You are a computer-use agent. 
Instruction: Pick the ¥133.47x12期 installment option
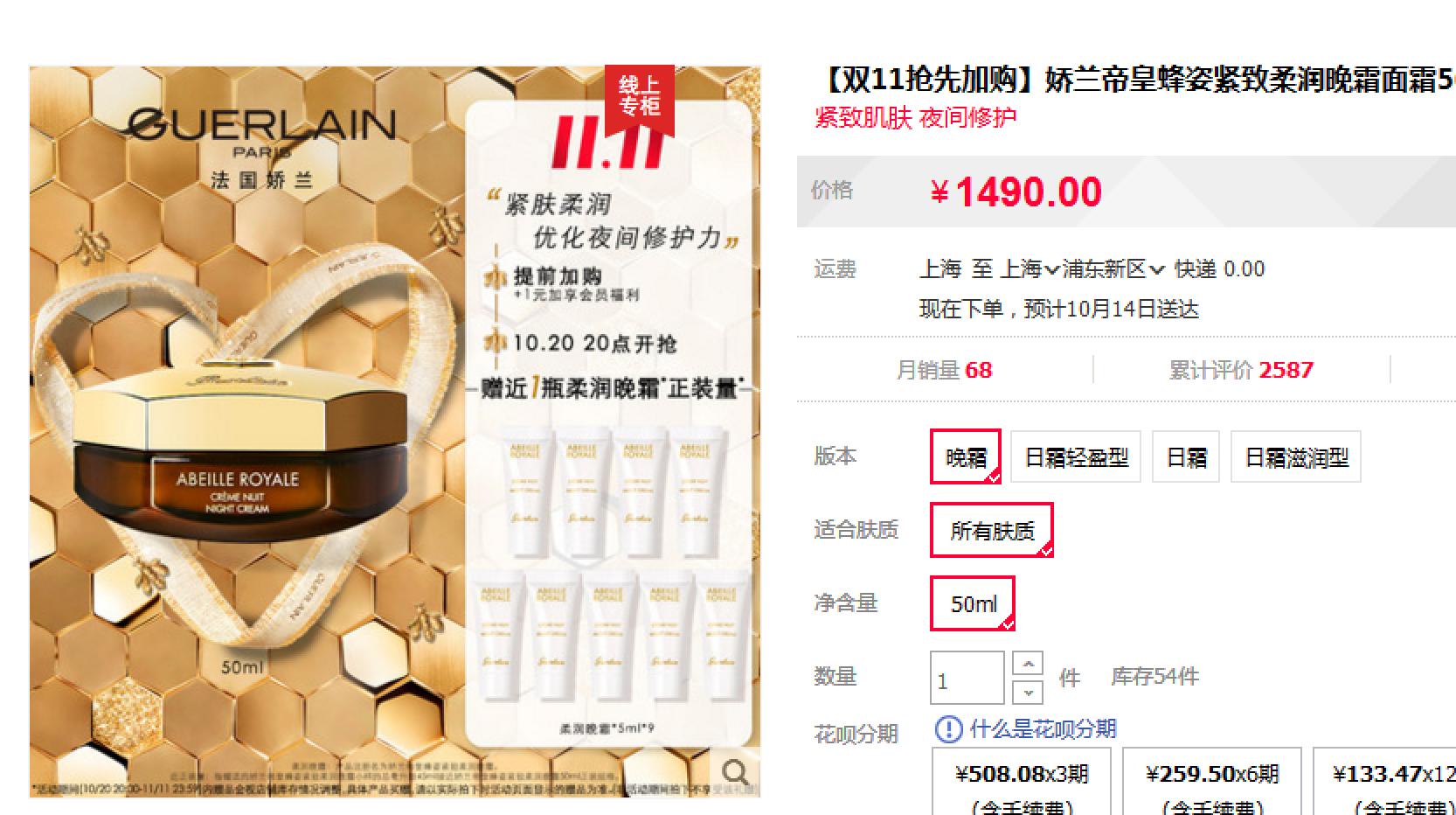(x=1385, y=782)
